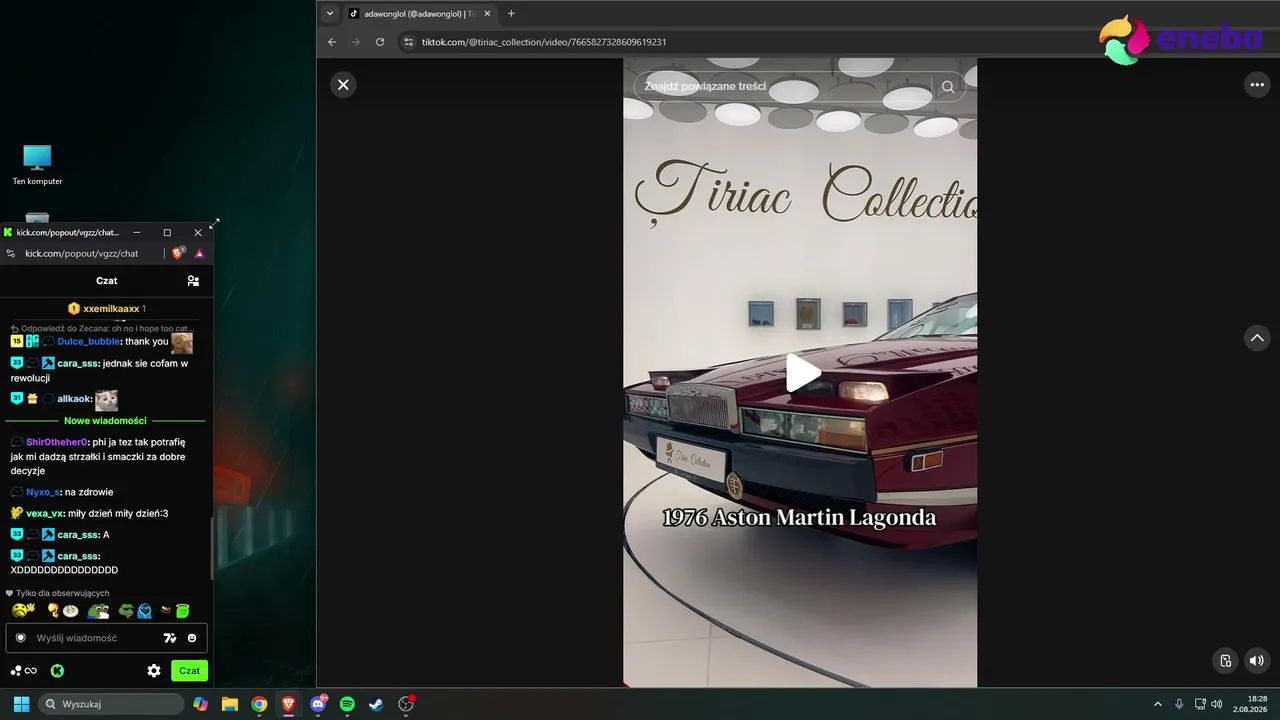The width and height of the screenshot is (1280, 720).
Task: Open Copilot from the taskbar
Action: point(201,704)
